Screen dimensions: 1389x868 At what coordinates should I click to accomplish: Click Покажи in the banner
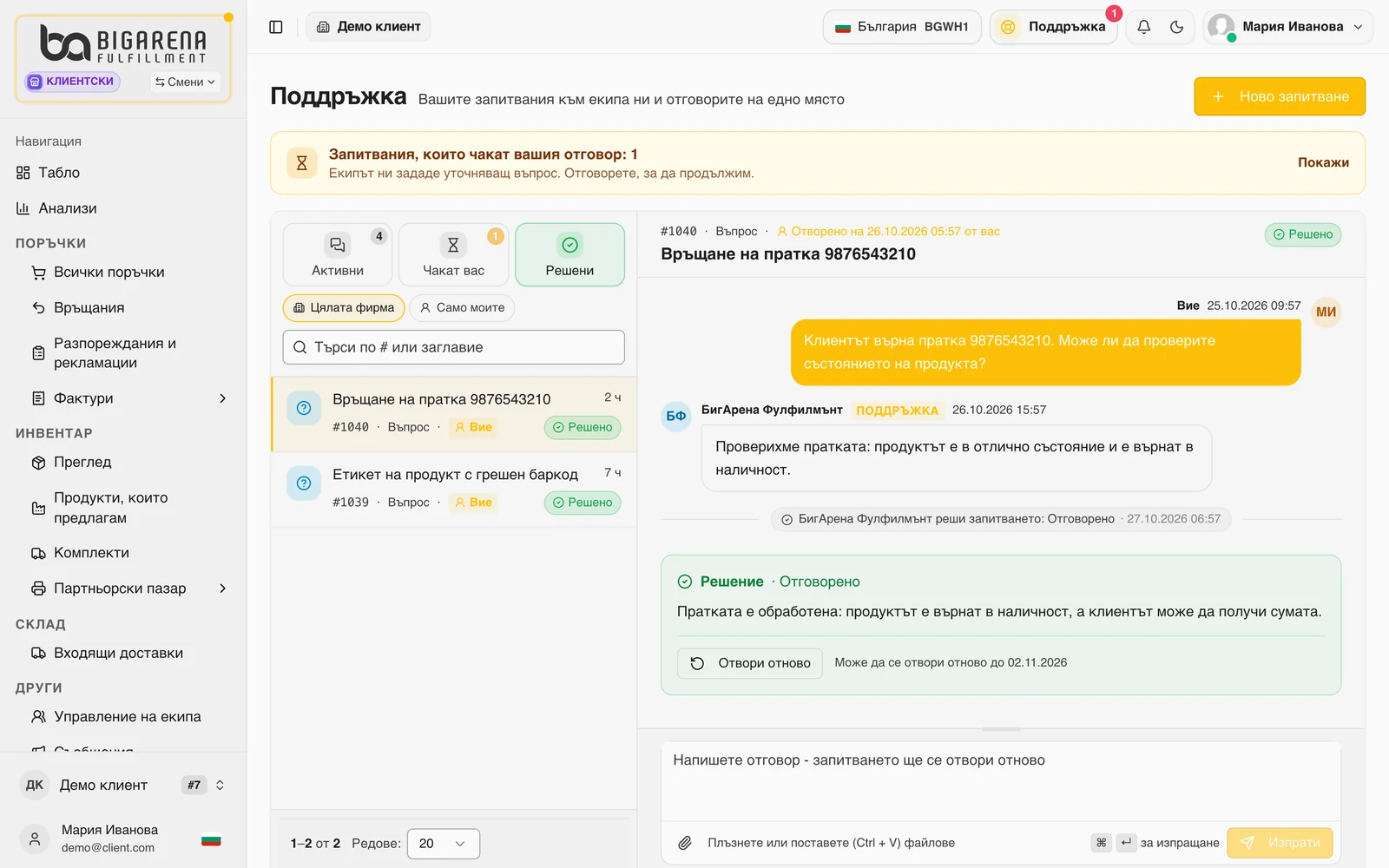[1323, 162]
